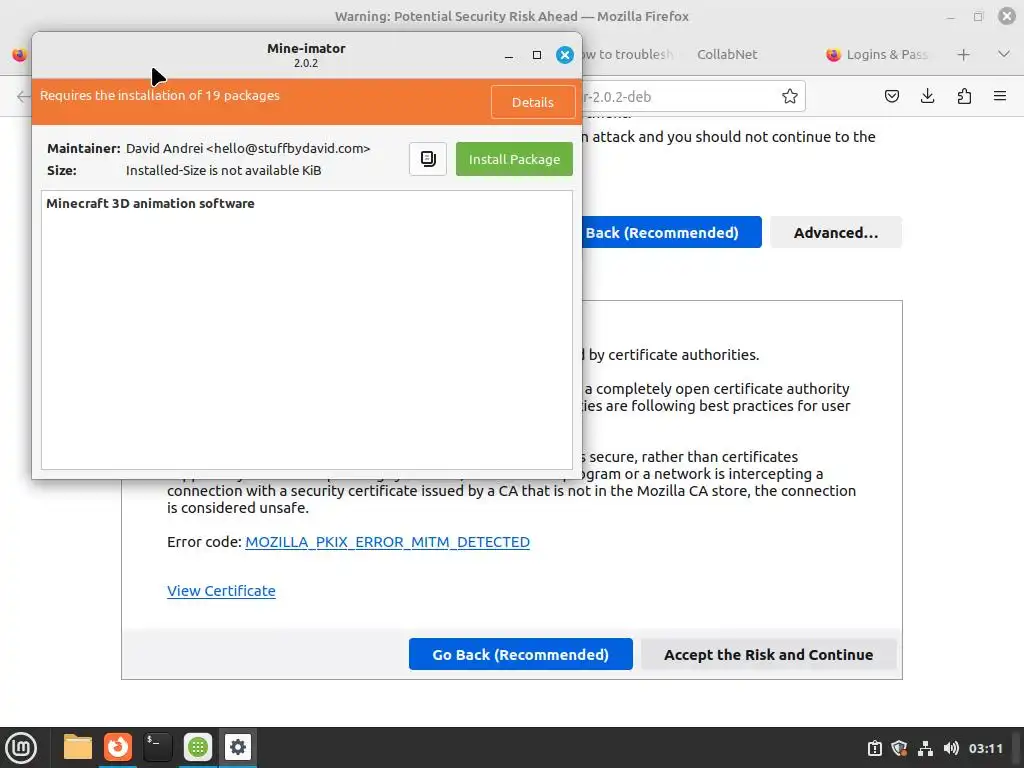Screen dimensions: 1024x768
Task: Click the Advanced... button
Action: pos(836,232)
